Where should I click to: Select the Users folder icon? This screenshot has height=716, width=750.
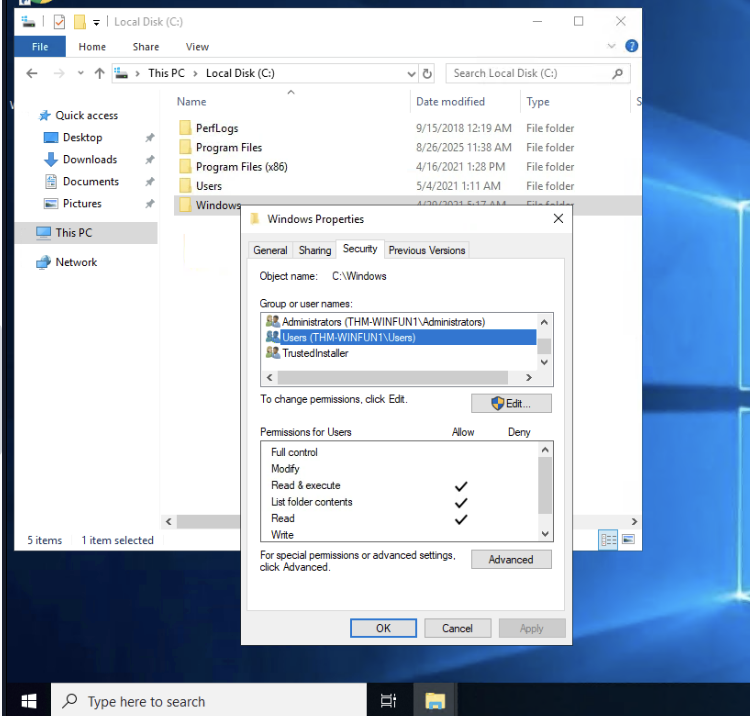tap(185, 186)
